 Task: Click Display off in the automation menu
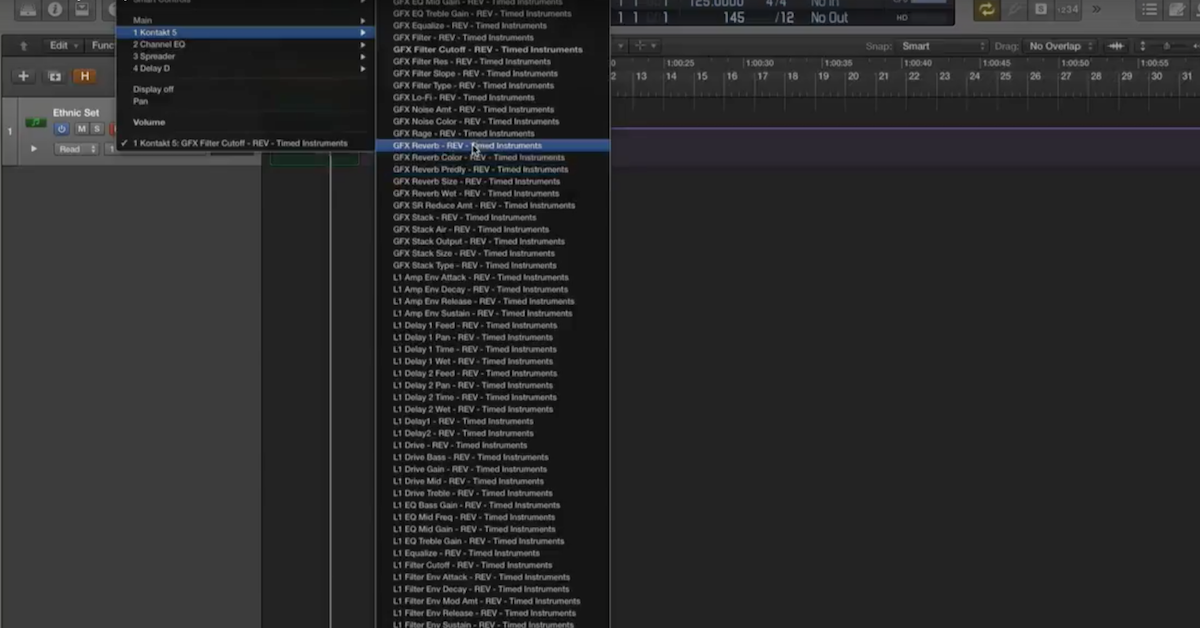pos(153,89)
